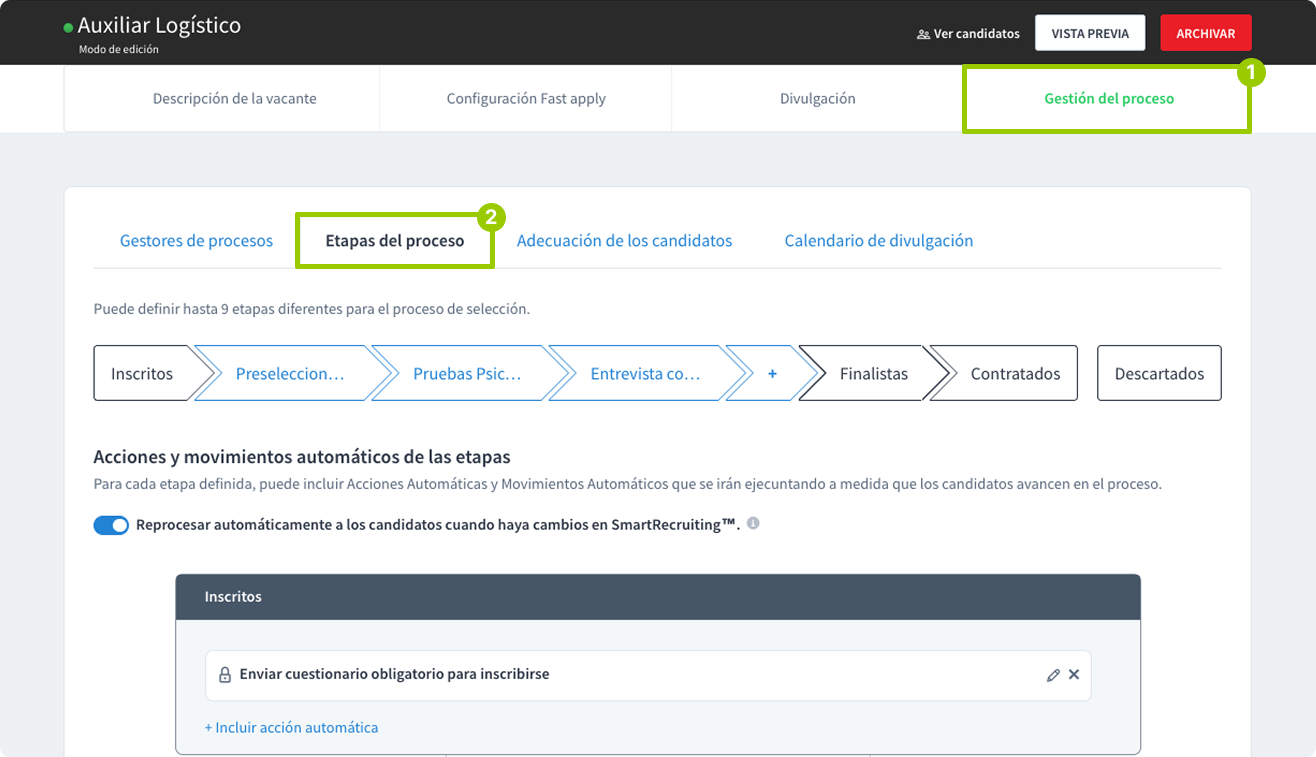Open the Configuración Fast apply tab

point(525,98)
